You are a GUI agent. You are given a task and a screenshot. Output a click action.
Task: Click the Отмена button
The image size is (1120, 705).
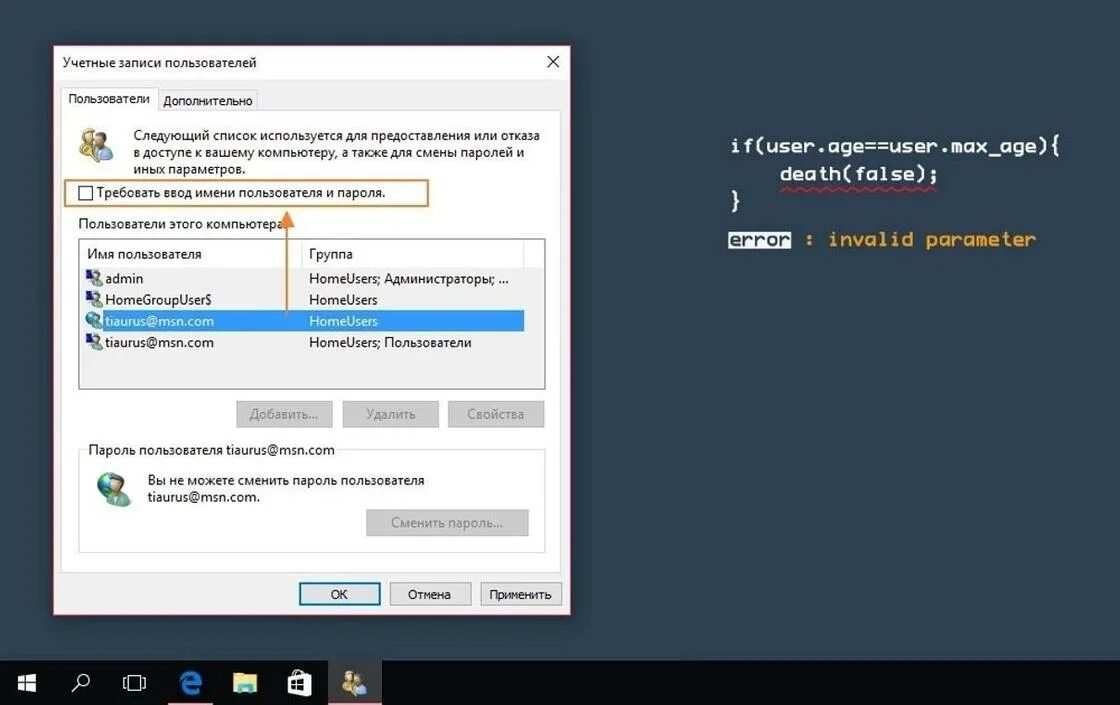[x=429, y=594]
